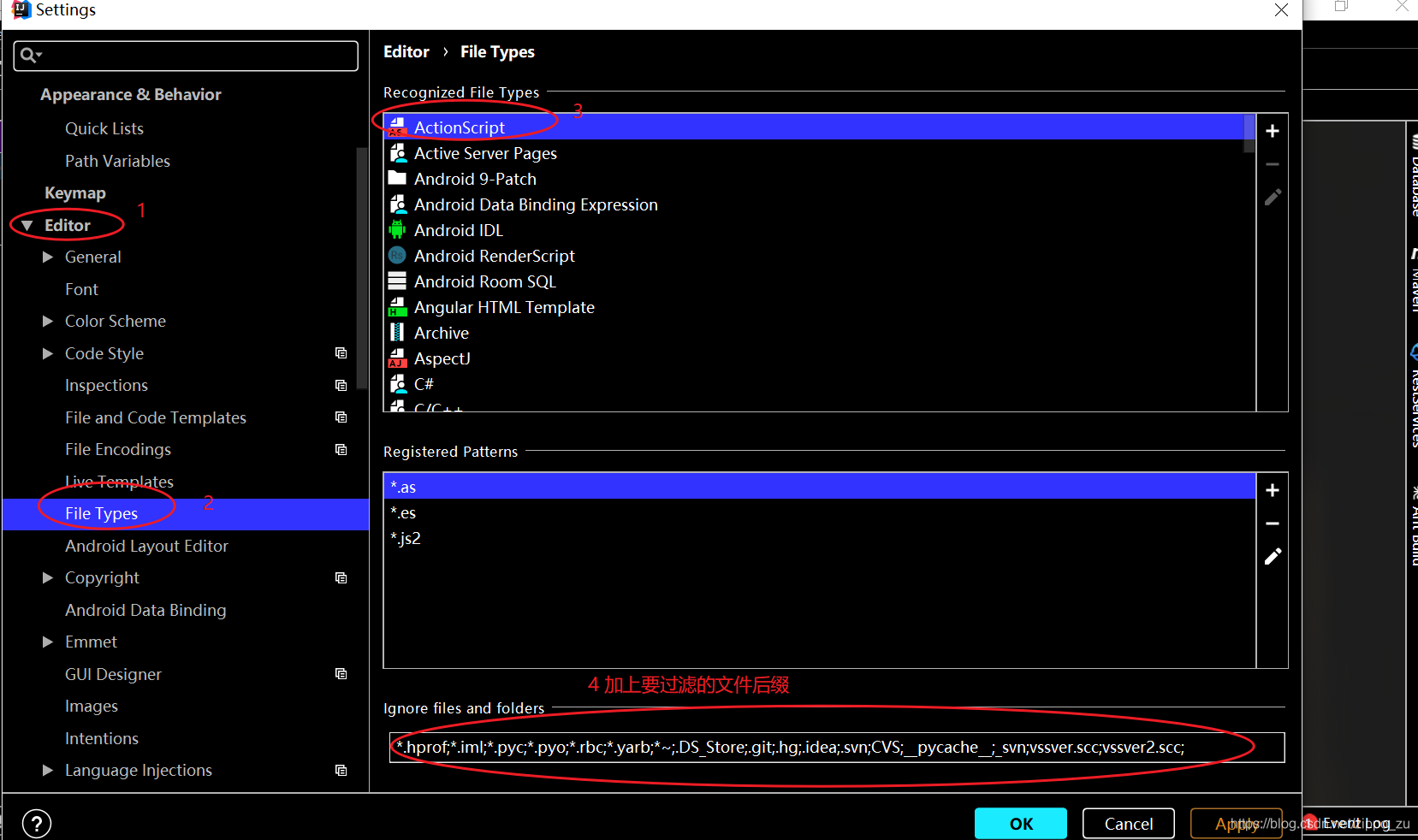
Task: Click the project-level icon beside Code Style
Action: (x=341, y=353)
